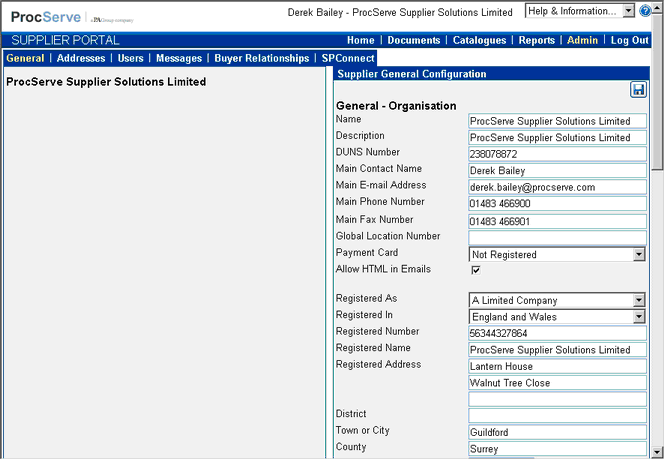
Task: Switch to the Messages tab
Action: coord(179,58)
